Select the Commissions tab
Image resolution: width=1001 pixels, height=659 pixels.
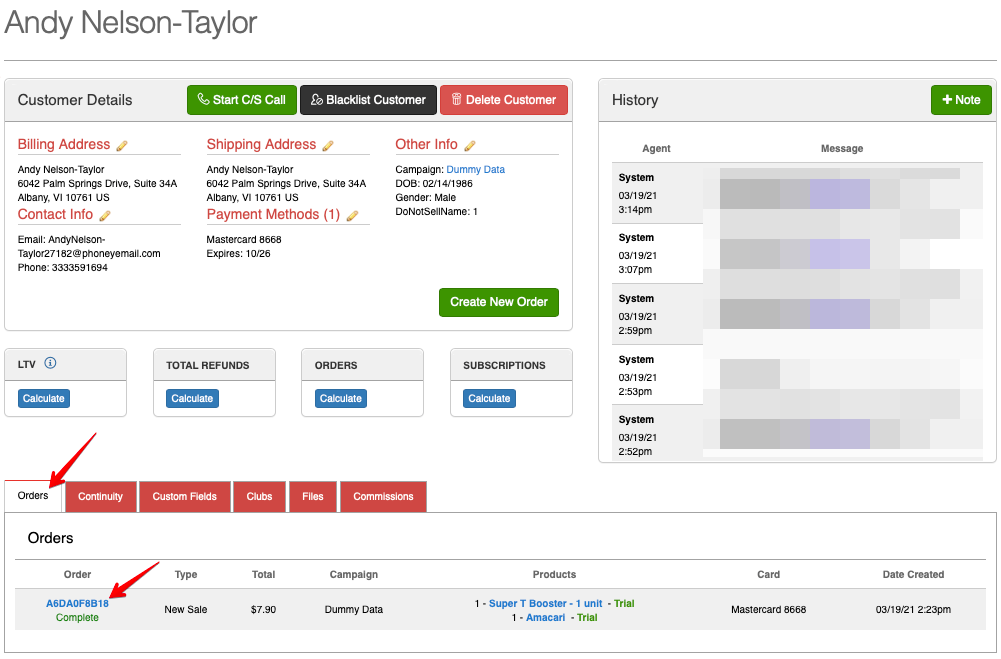tap(383, 497)
